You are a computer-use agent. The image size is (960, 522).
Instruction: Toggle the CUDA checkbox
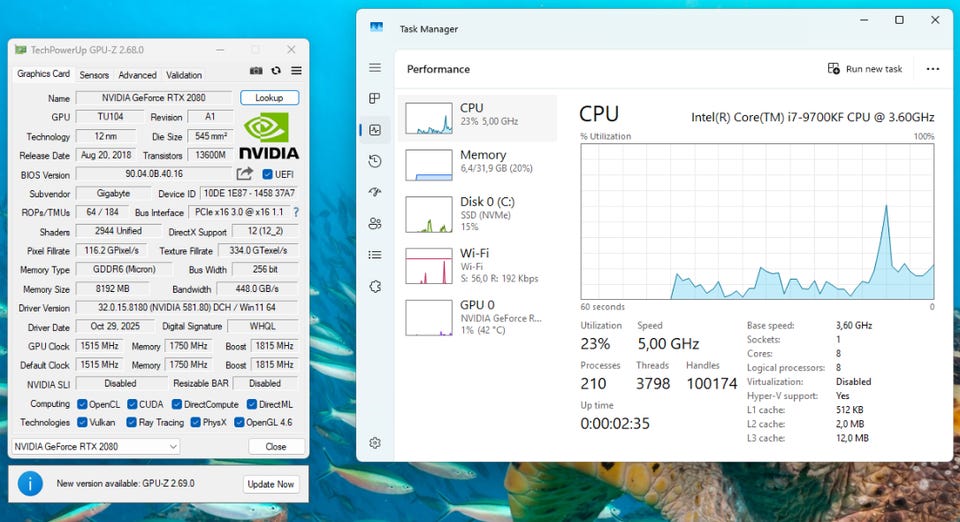point(132,405)
